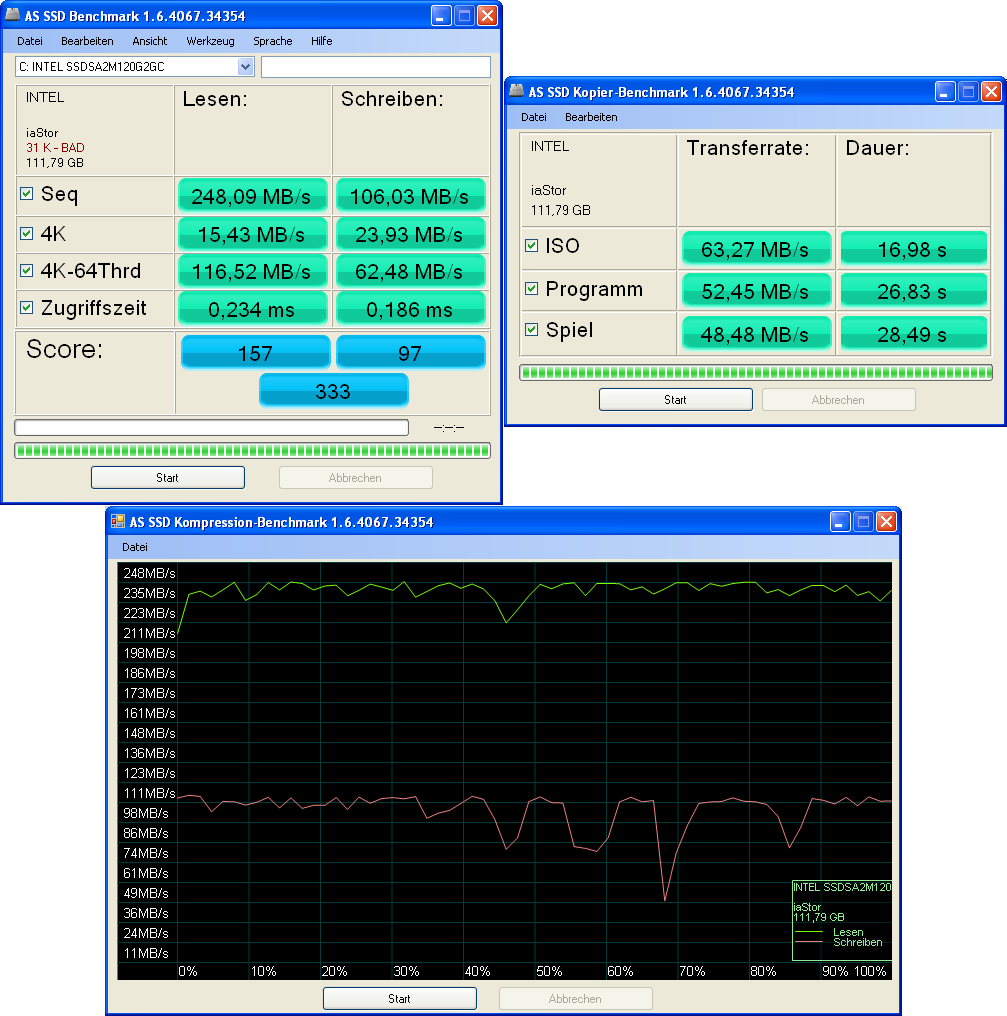Toggle the Spiel checkbox
Viewport: 1007px width, 1016px height.
point(532,330)
